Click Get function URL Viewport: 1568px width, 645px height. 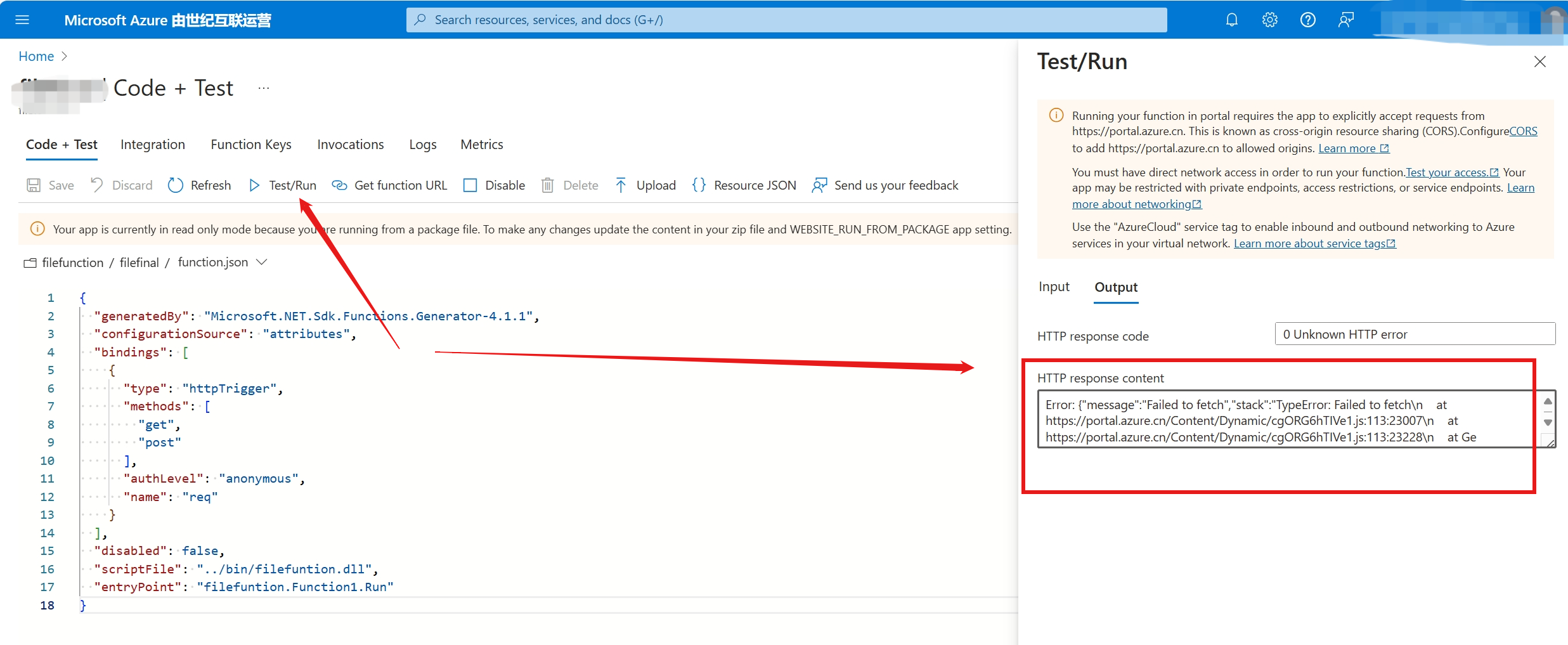point(390,185)
